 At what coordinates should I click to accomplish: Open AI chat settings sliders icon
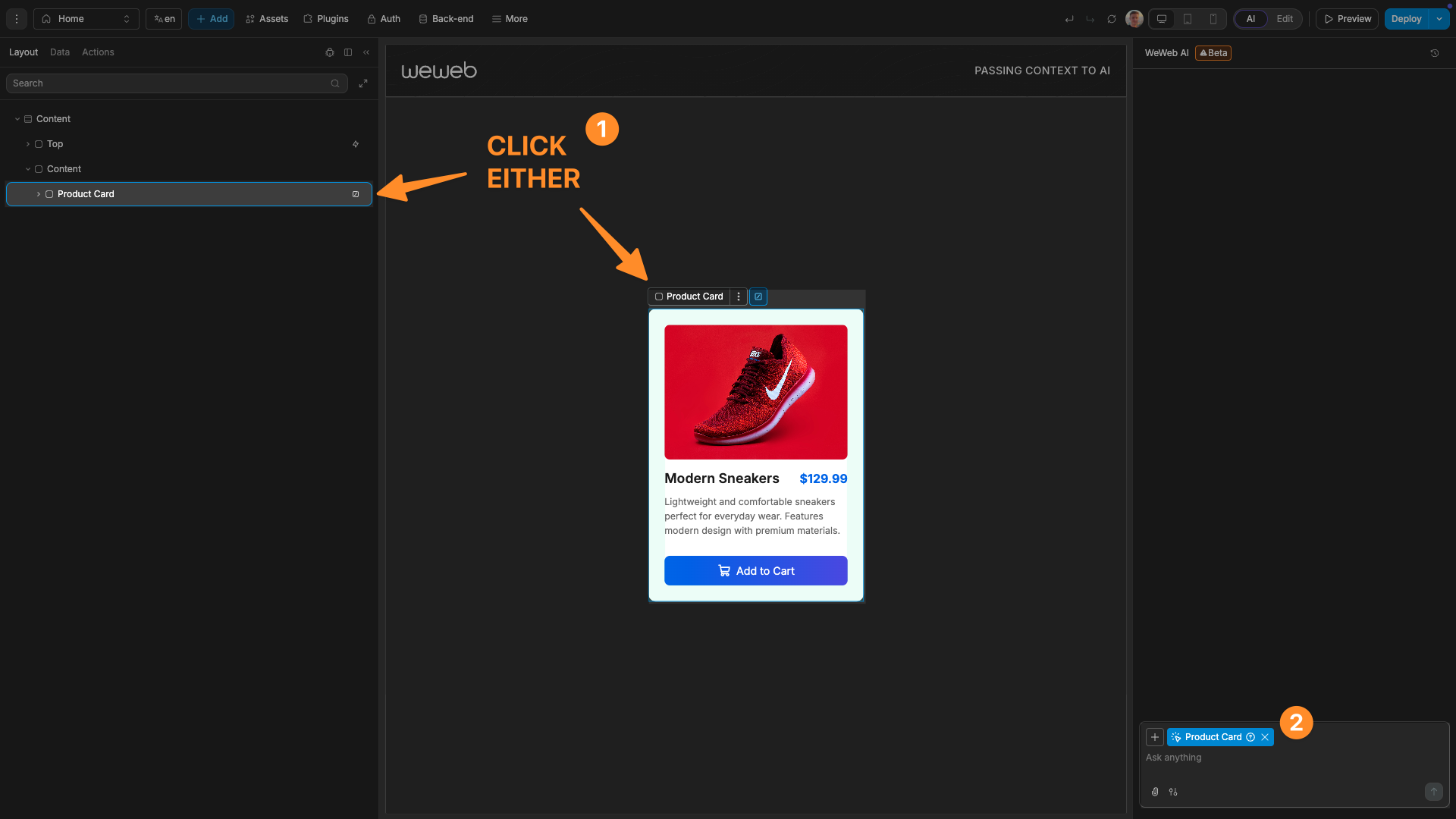pos(1173,792)
